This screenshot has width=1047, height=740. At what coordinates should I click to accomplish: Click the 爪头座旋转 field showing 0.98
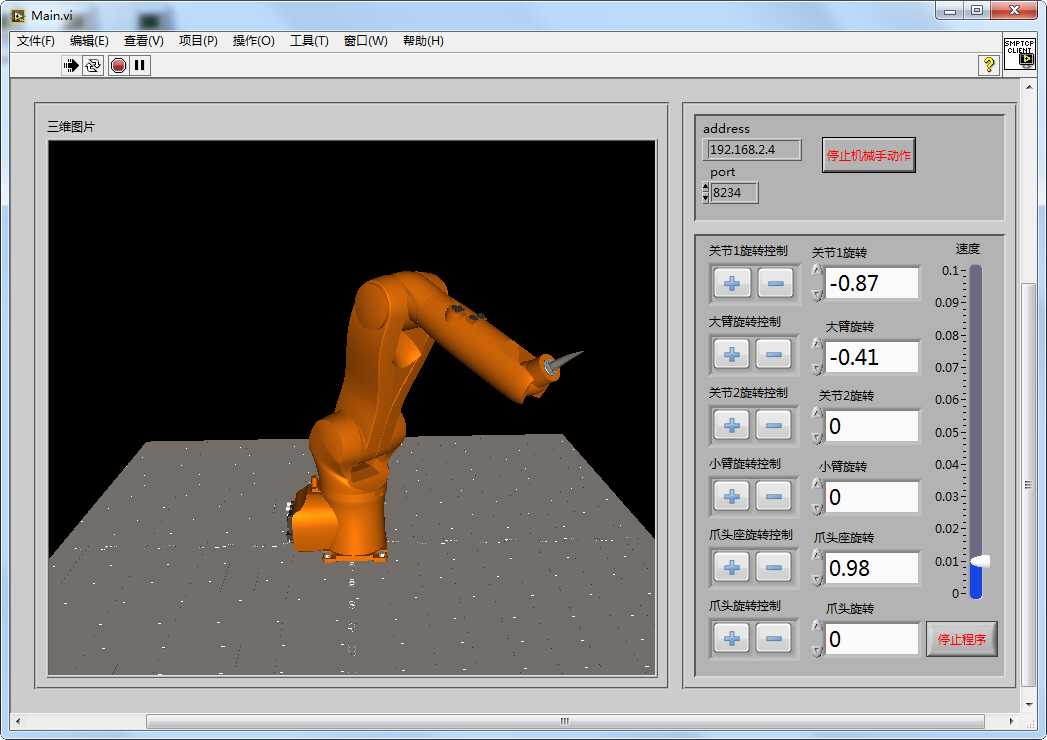(x=872, y=568)
